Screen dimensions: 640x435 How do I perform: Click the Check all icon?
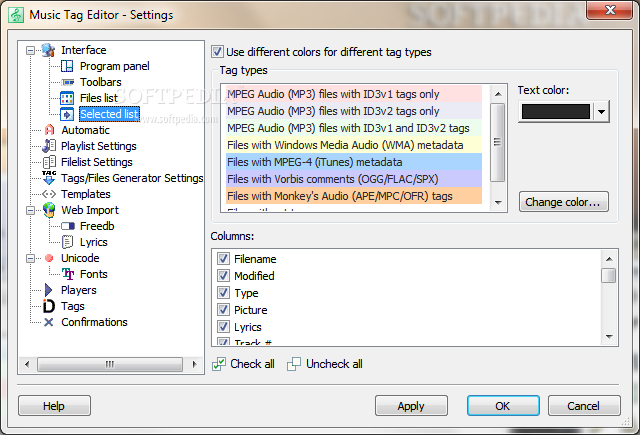pos(219,364)
